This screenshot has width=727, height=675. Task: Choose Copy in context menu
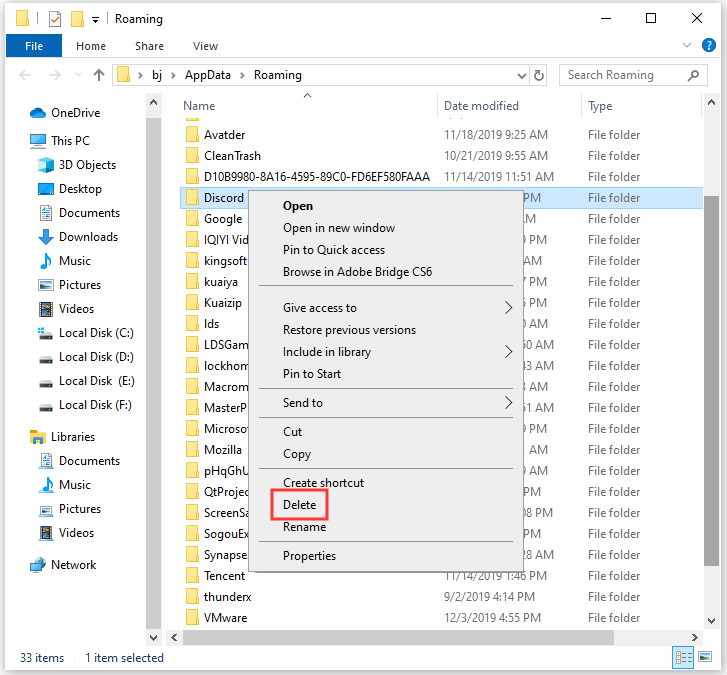386,454
